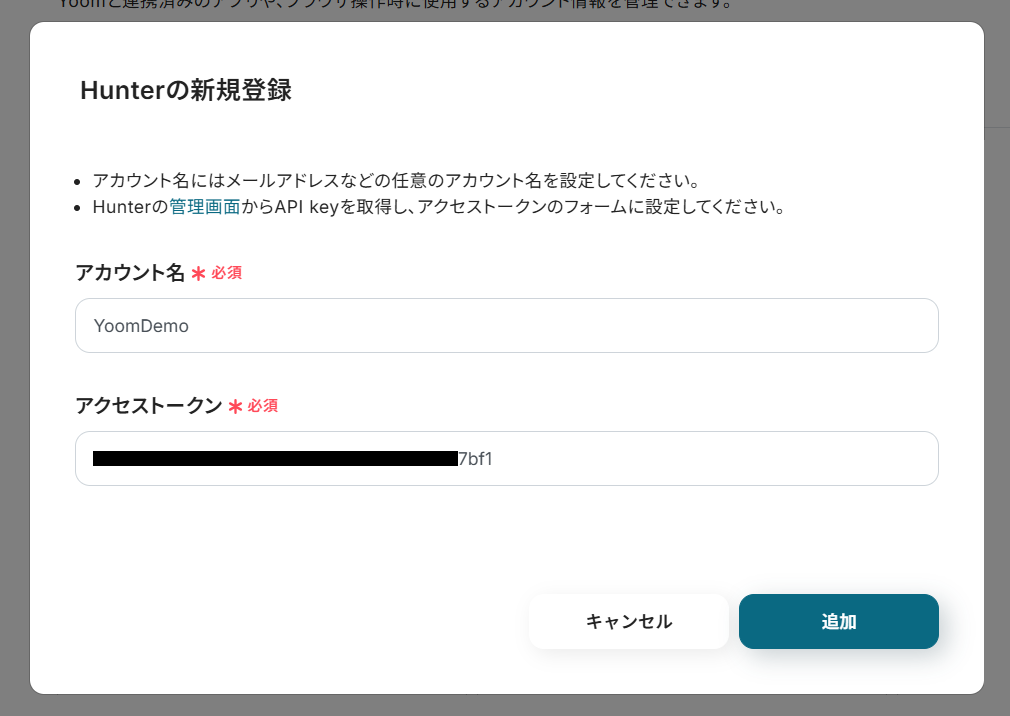
Task: Focus the アクセストークン input field
Action: point(506,458)
